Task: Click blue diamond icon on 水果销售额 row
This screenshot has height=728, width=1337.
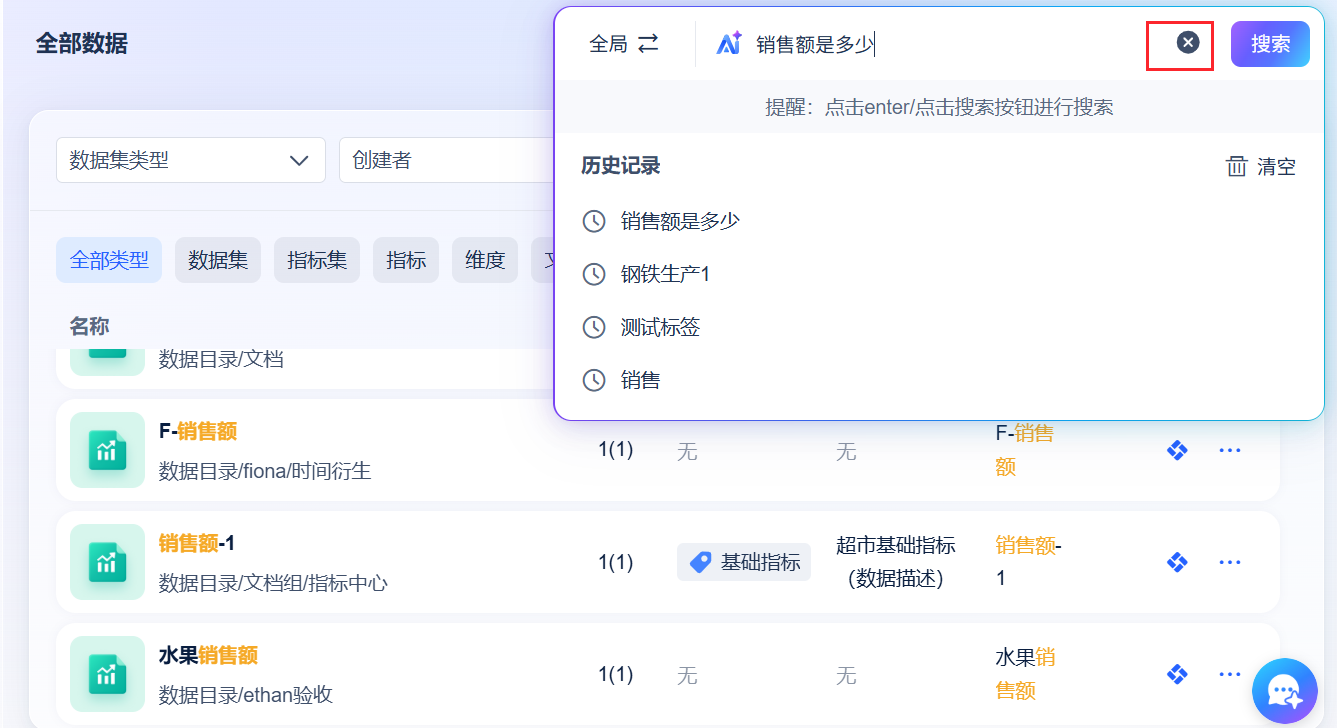Action: point(1177,674)
